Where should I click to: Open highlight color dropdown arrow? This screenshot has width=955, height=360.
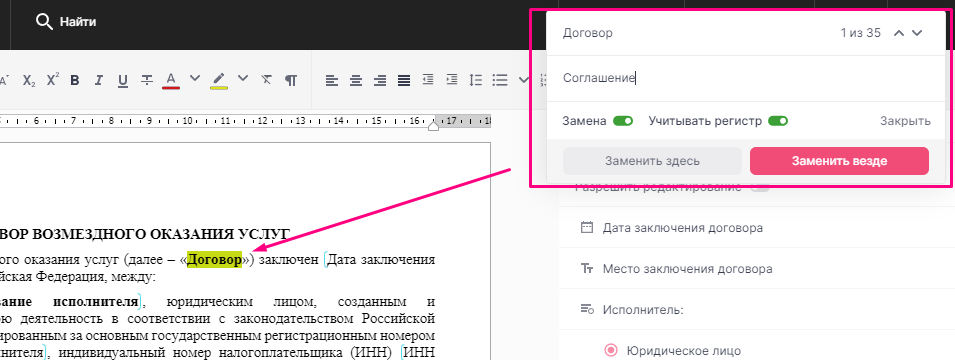point(243,78)
